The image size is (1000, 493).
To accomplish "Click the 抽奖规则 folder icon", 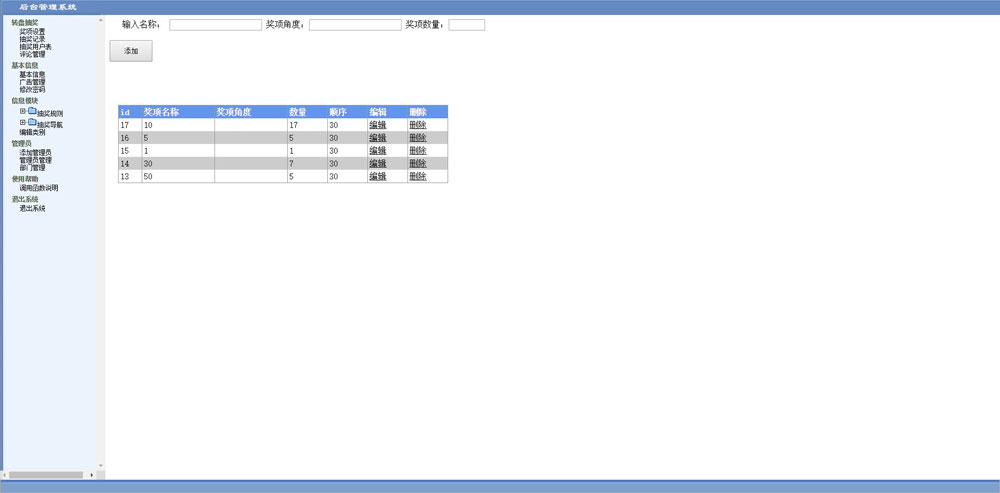I will 32,112.
